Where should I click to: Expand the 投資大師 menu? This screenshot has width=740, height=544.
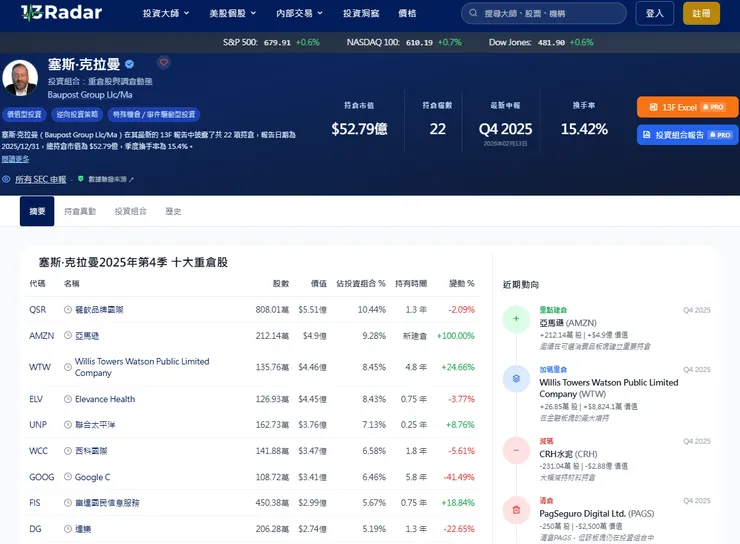pos(166,13)
